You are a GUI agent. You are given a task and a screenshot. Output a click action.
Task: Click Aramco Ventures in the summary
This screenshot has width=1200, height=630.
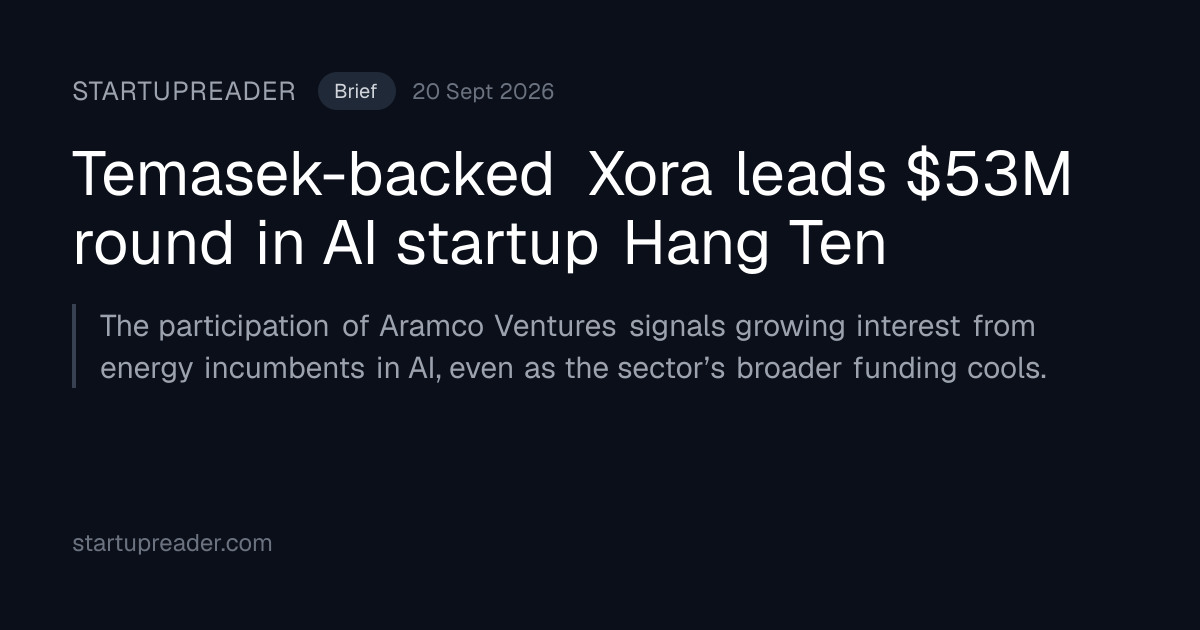[x=499, y=326]
